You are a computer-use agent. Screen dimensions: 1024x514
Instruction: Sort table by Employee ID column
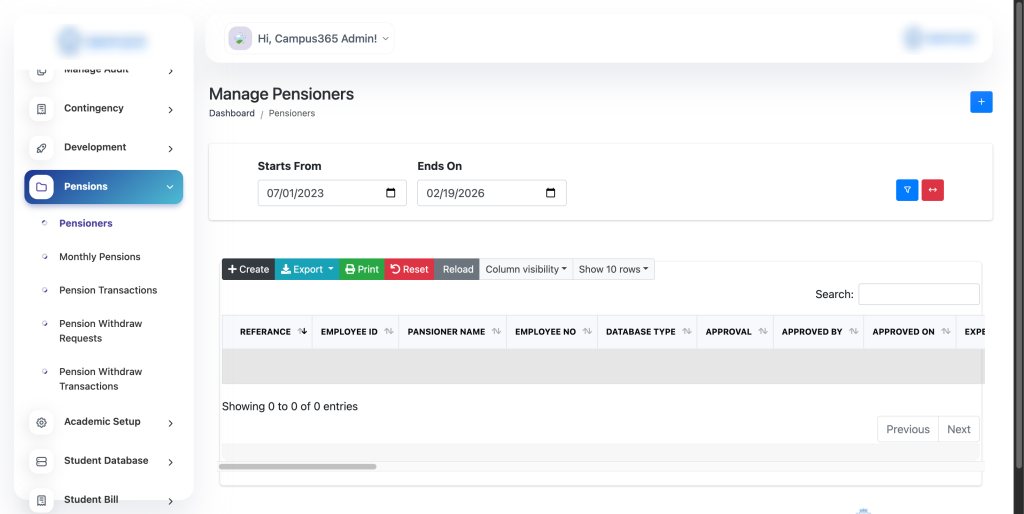350,332
